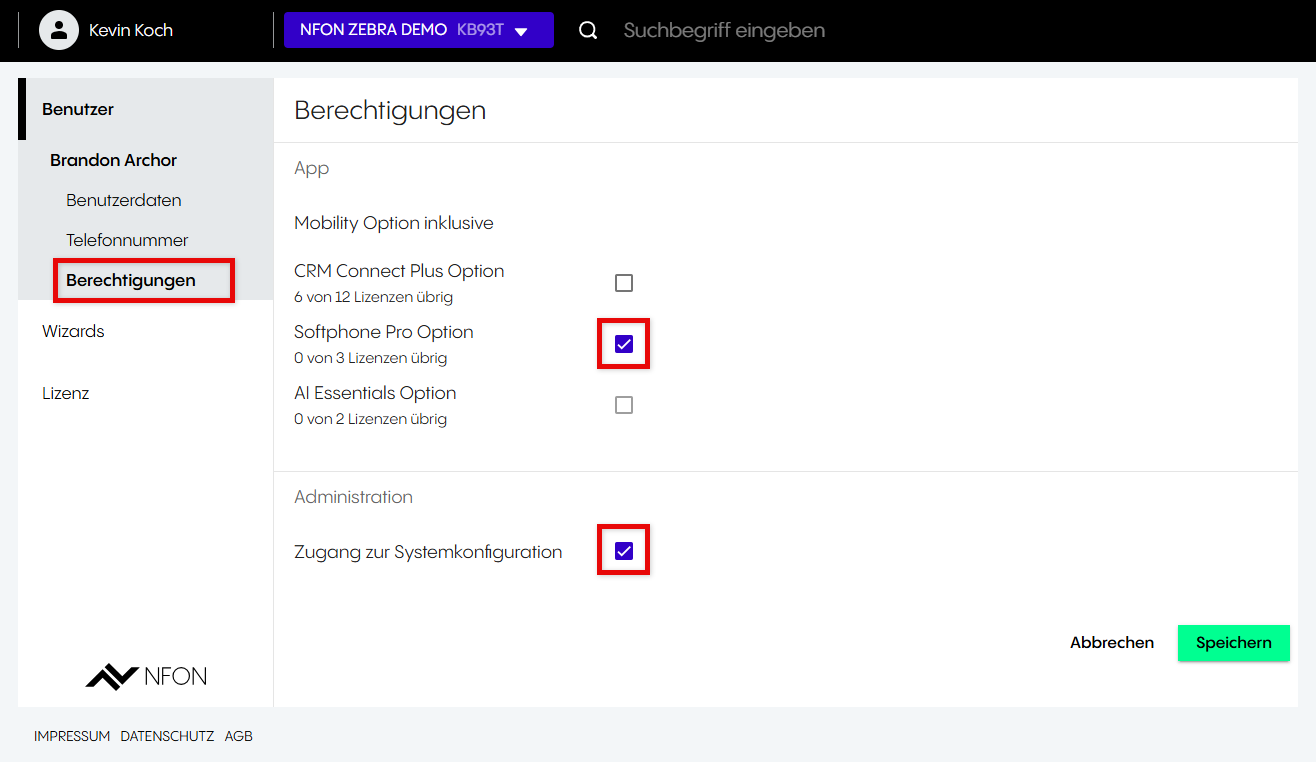
Task: Open the Kevin Koch user menu
Action: point(130,30)
